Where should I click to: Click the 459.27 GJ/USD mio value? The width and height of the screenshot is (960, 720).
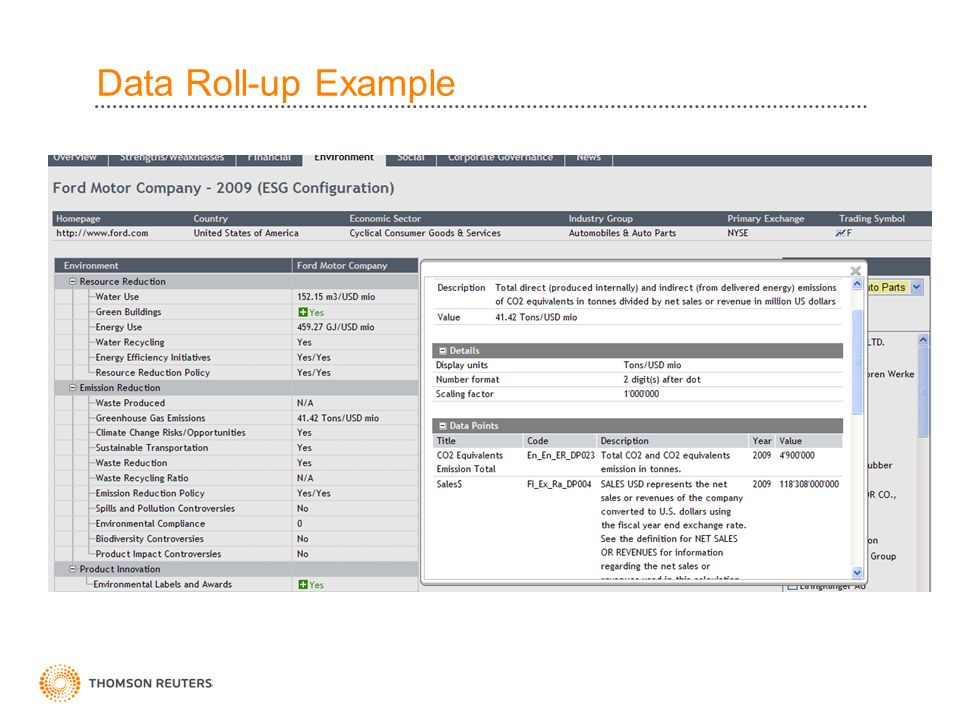pyautogui.click(x=336, y=328)
